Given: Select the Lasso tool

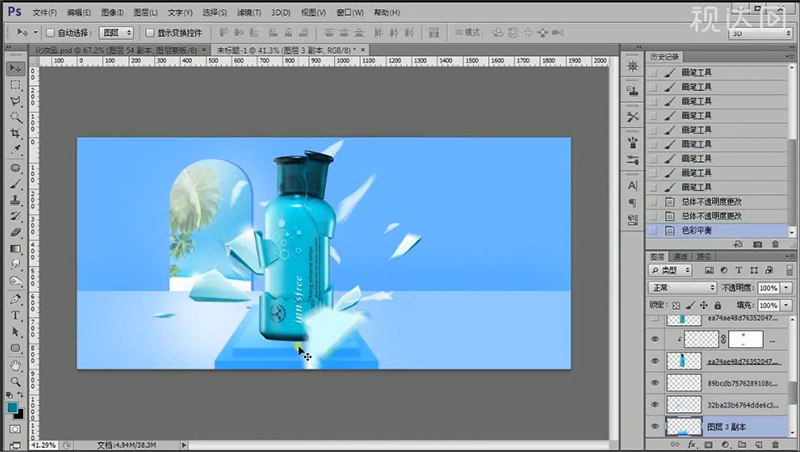Looking at the screenshot, I should 15,101.
